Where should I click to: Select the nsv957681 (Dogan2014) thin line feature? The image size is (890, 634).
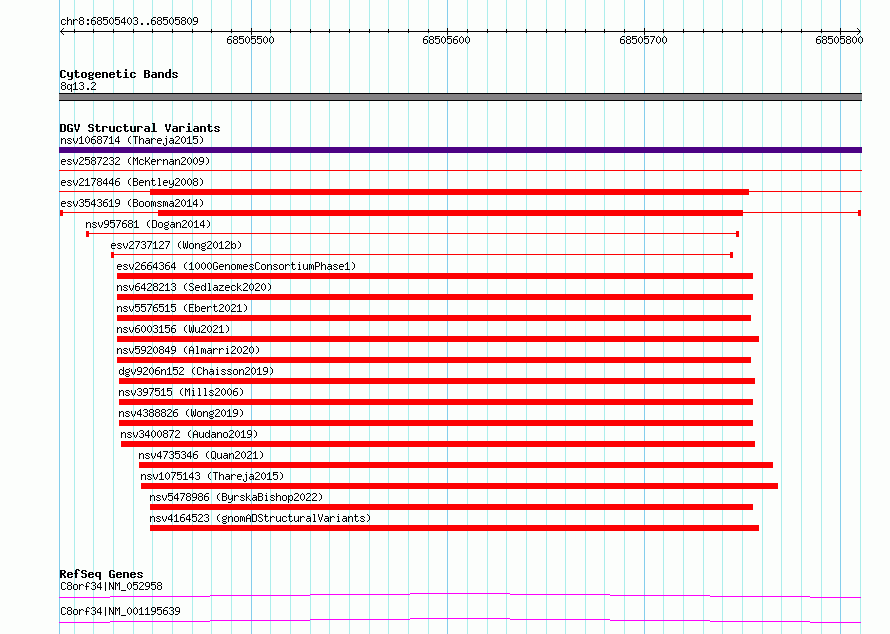tap(412, 234)
